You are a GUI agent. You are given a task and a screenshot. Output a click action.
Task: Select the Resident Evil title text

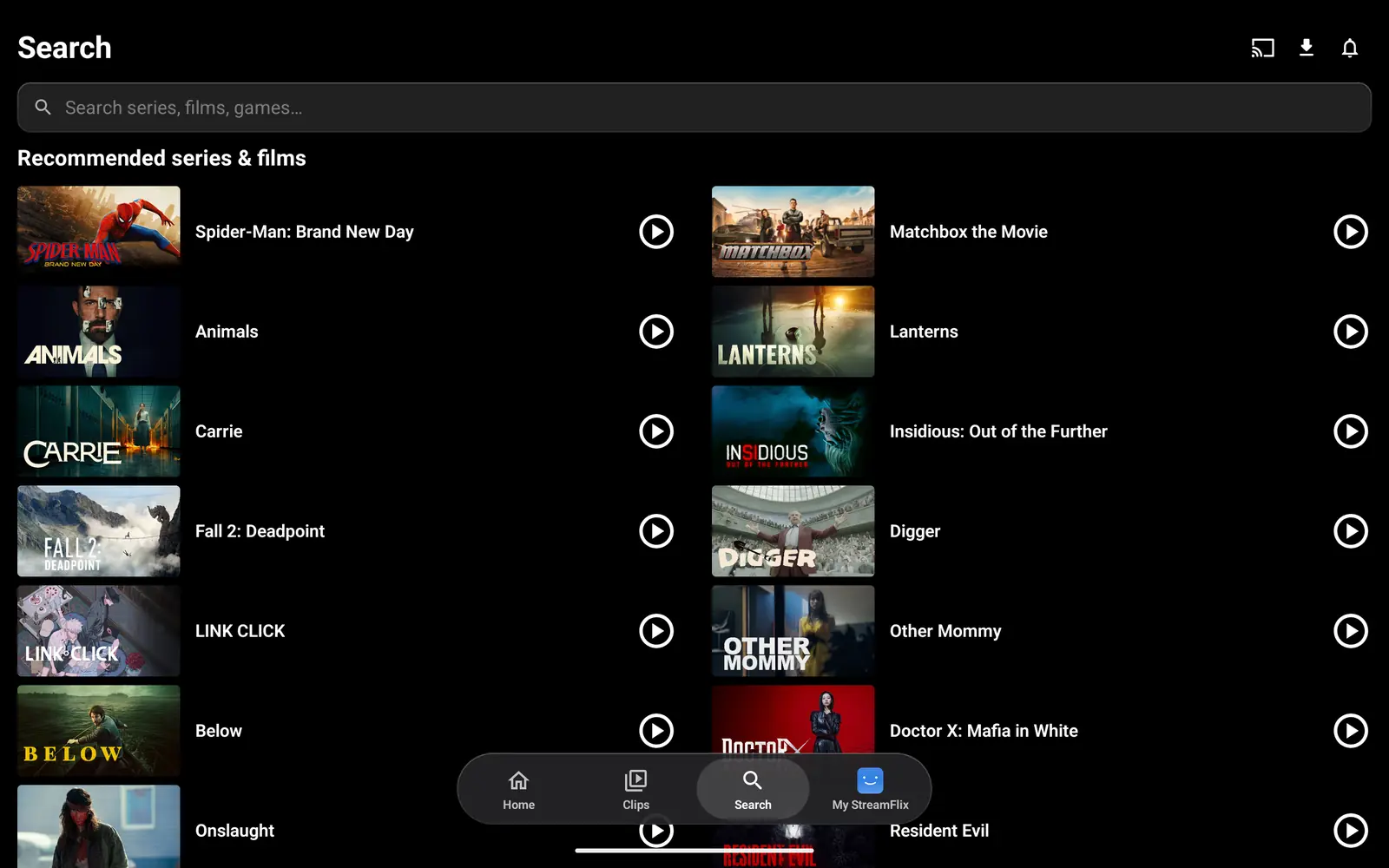tap(939, 831)
